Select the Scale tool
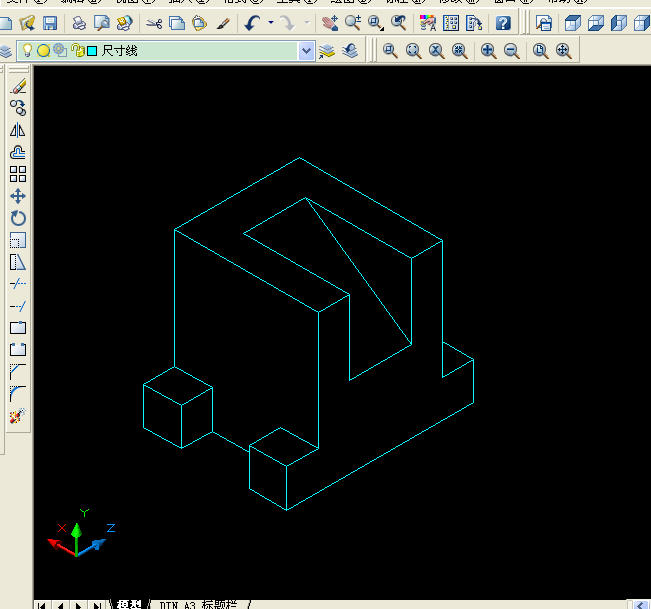This screenshot has width=651, height=609. coord(18,240)
